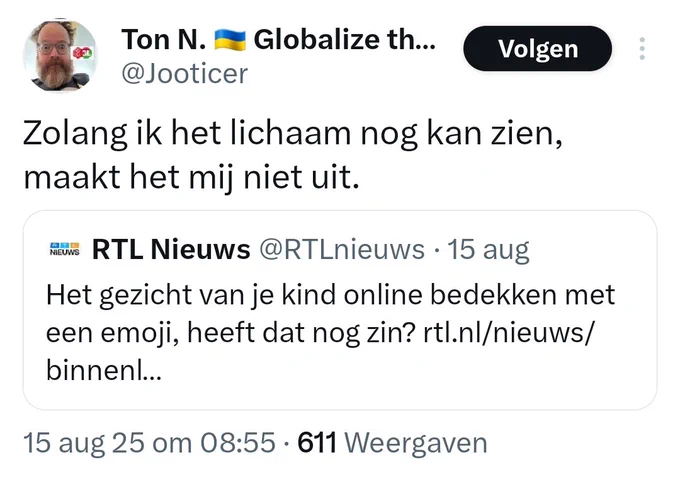Click the small badge in avatar photo
The width and height of the screenshot is (680, 479).
pyautogui.click(x=82, y=54)
